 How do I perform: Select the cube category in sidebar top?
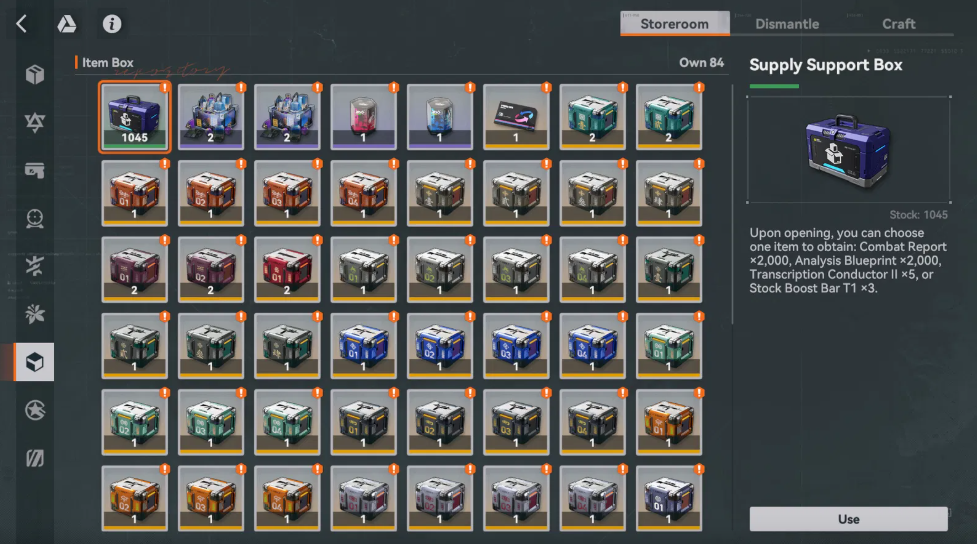coord(35,75)
